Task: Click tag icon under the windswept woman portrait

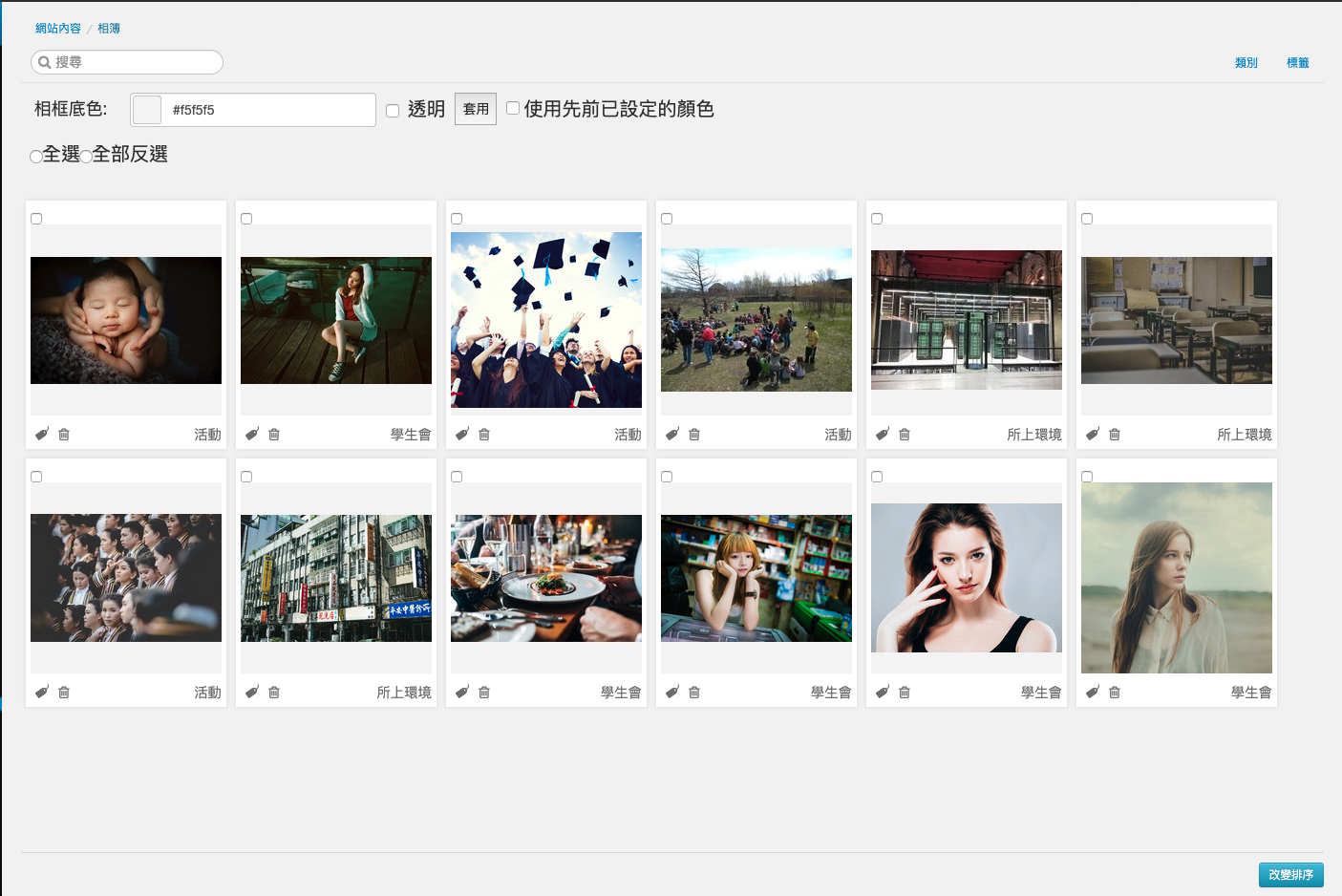Action: point(1093,692)
